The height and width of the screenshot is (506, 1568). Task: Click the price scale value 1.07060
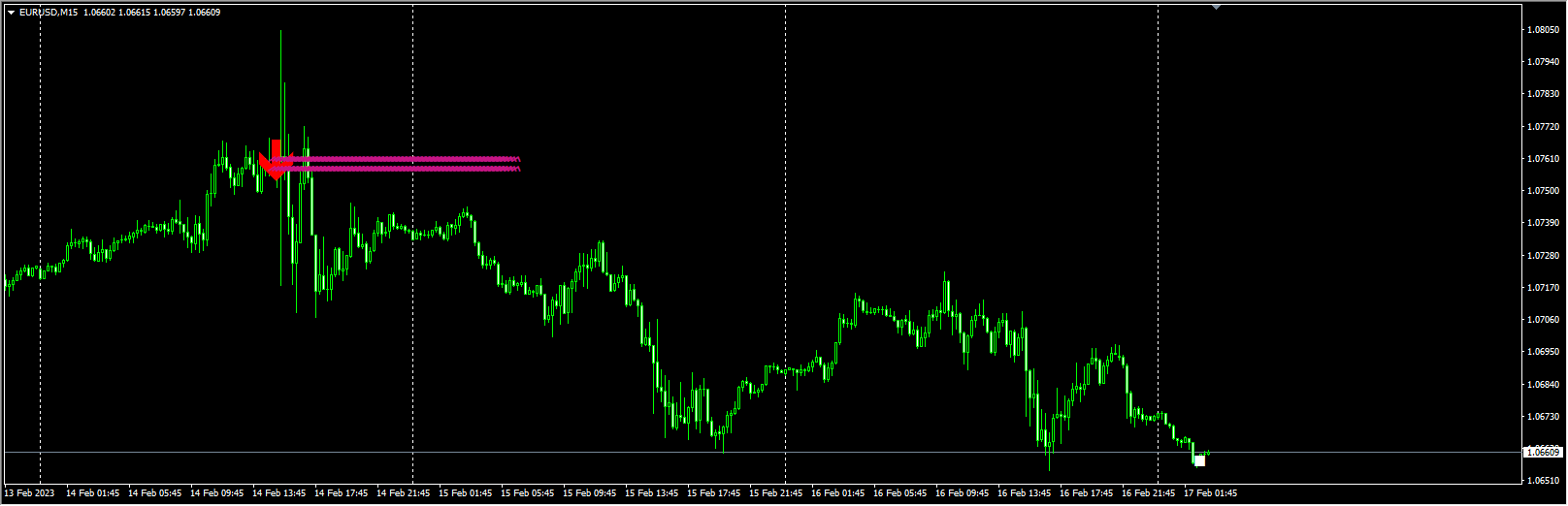pos(1543,320)
